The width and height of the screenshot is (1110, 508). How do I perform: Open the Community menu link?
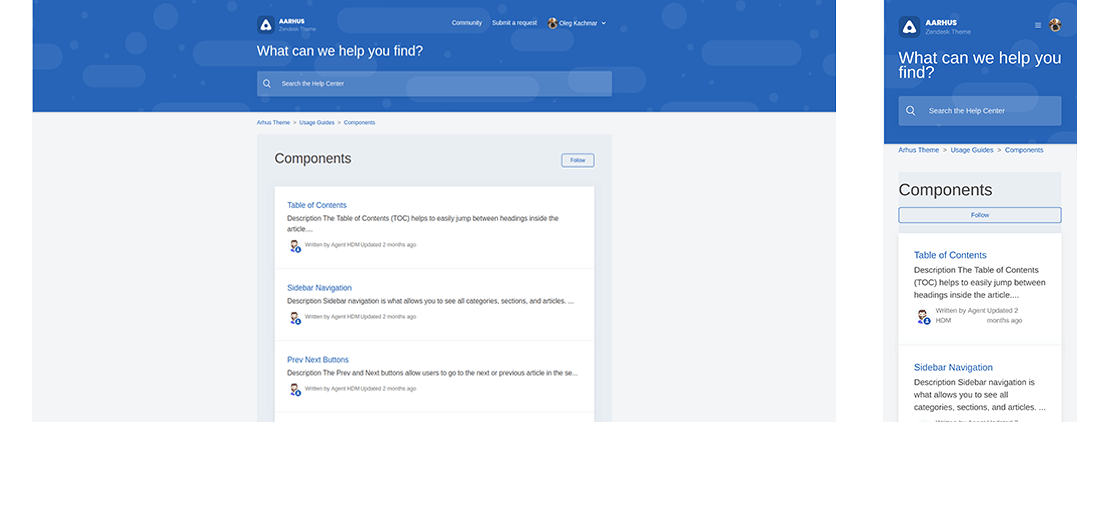[x=467, y=23]
